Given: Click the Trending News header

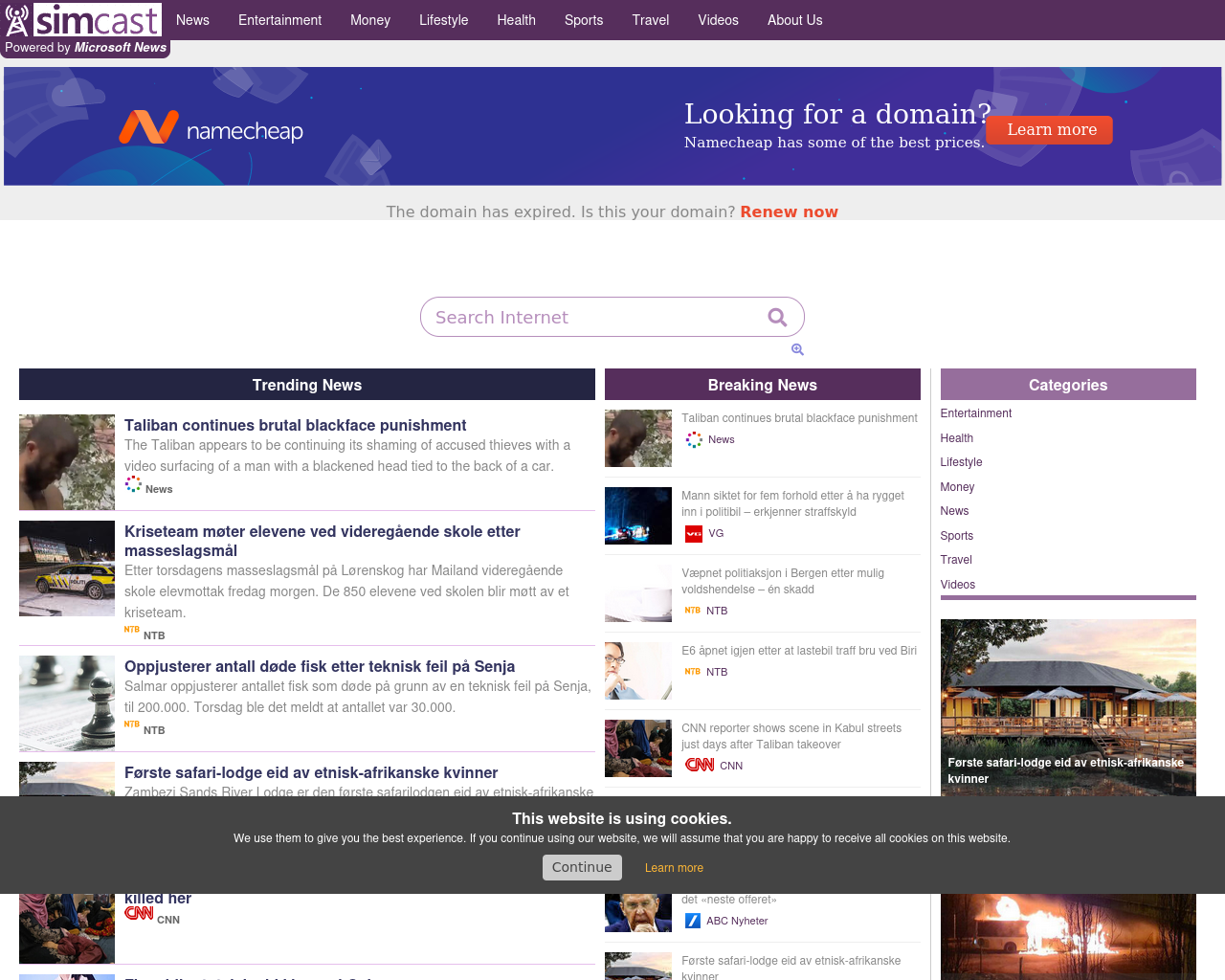Looking at the screenshot, I should (307, 385).
